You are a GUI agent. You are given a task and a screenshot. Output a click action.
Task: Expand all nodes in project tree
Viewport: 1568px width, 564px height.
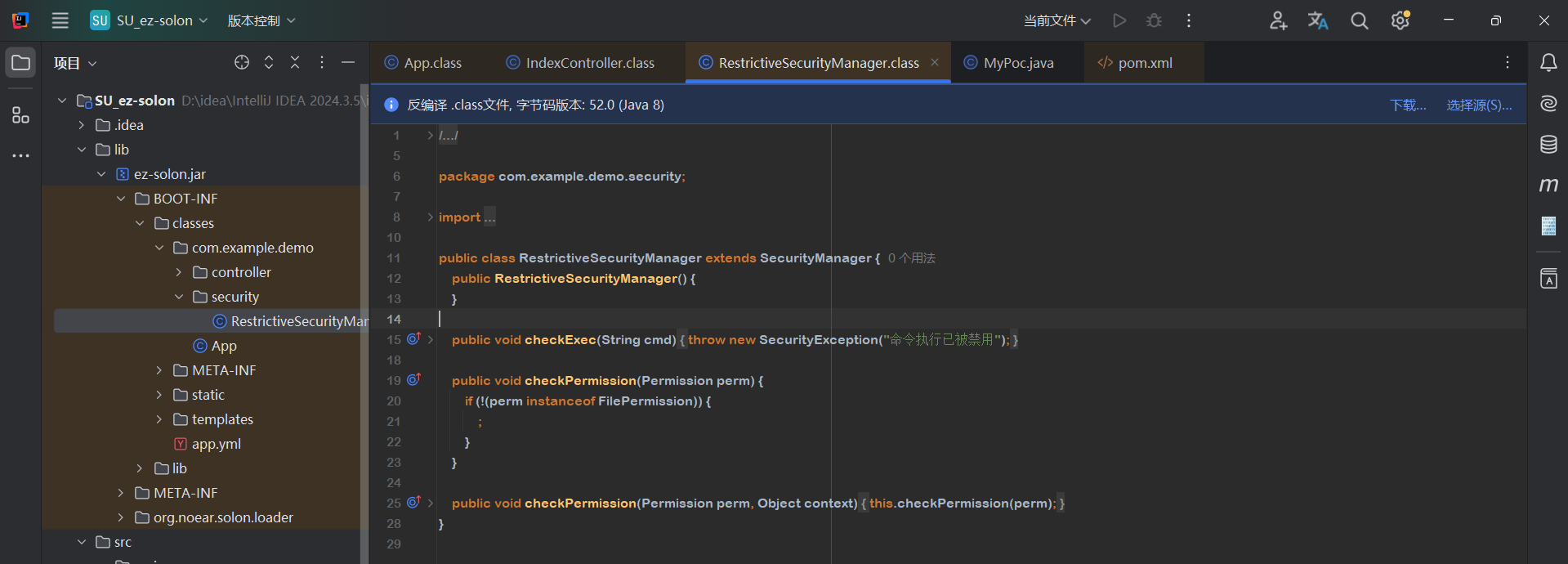[x=269, y=62]
